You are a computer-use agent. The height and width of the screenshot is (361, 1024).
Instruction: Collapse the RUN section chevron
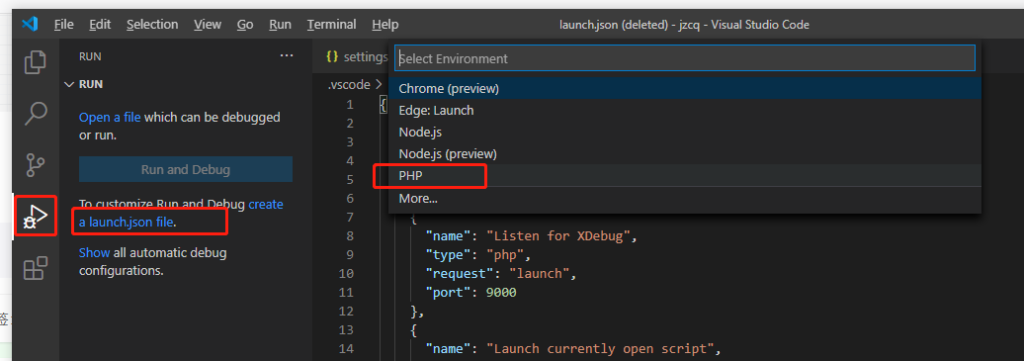pyautogui.click(x=69, y=85)
